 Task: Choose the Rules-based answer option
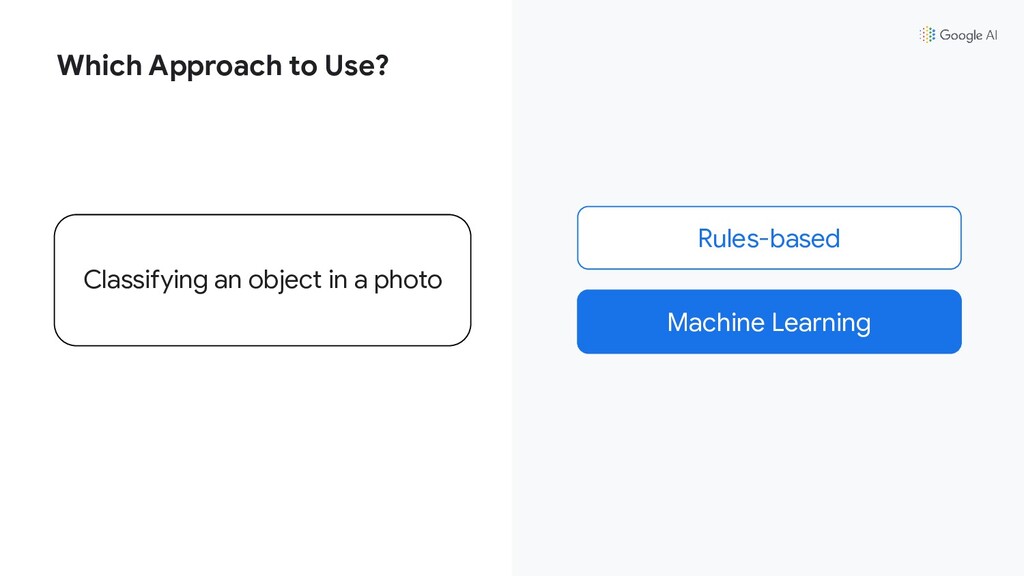(769, 238)
